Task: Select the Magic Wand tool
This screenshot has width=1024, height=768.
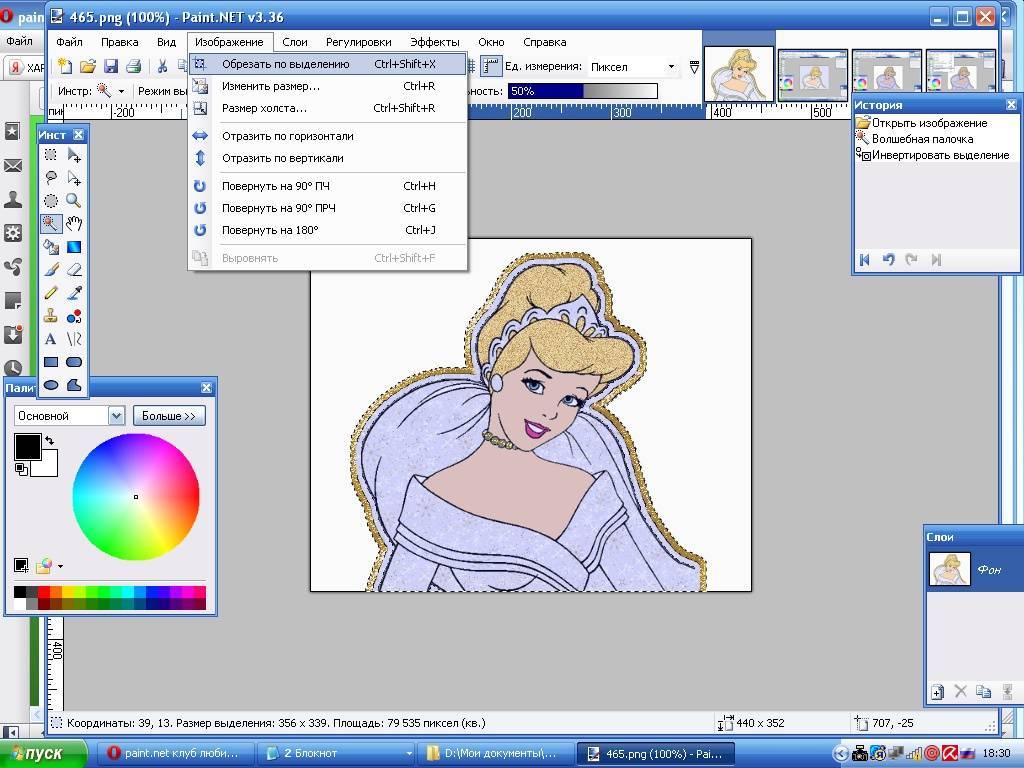Action: click(51, 224)
